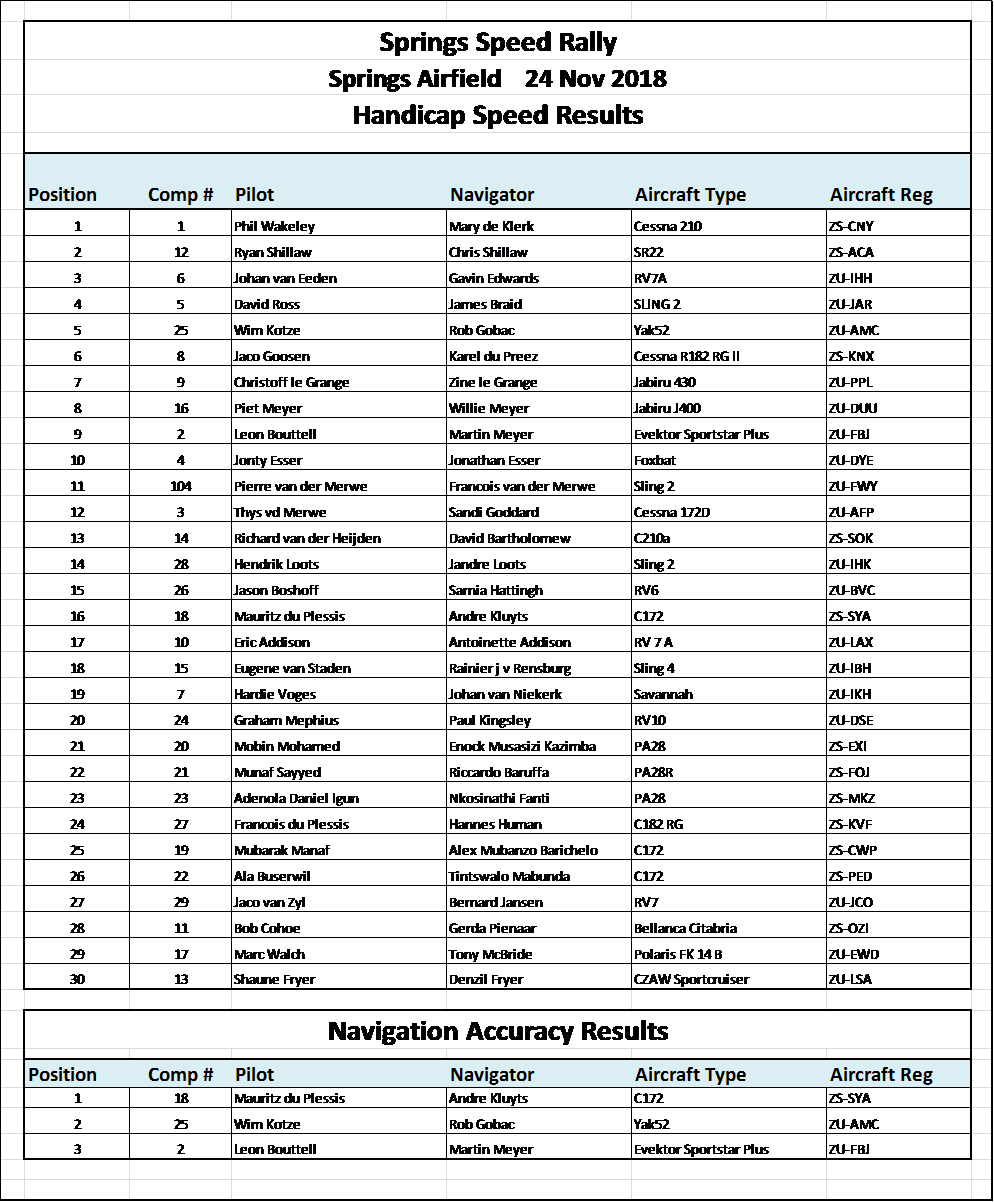Select position 1 cell in Handicap Speed table
The image size is (994, 1202).
pos(78,227)
